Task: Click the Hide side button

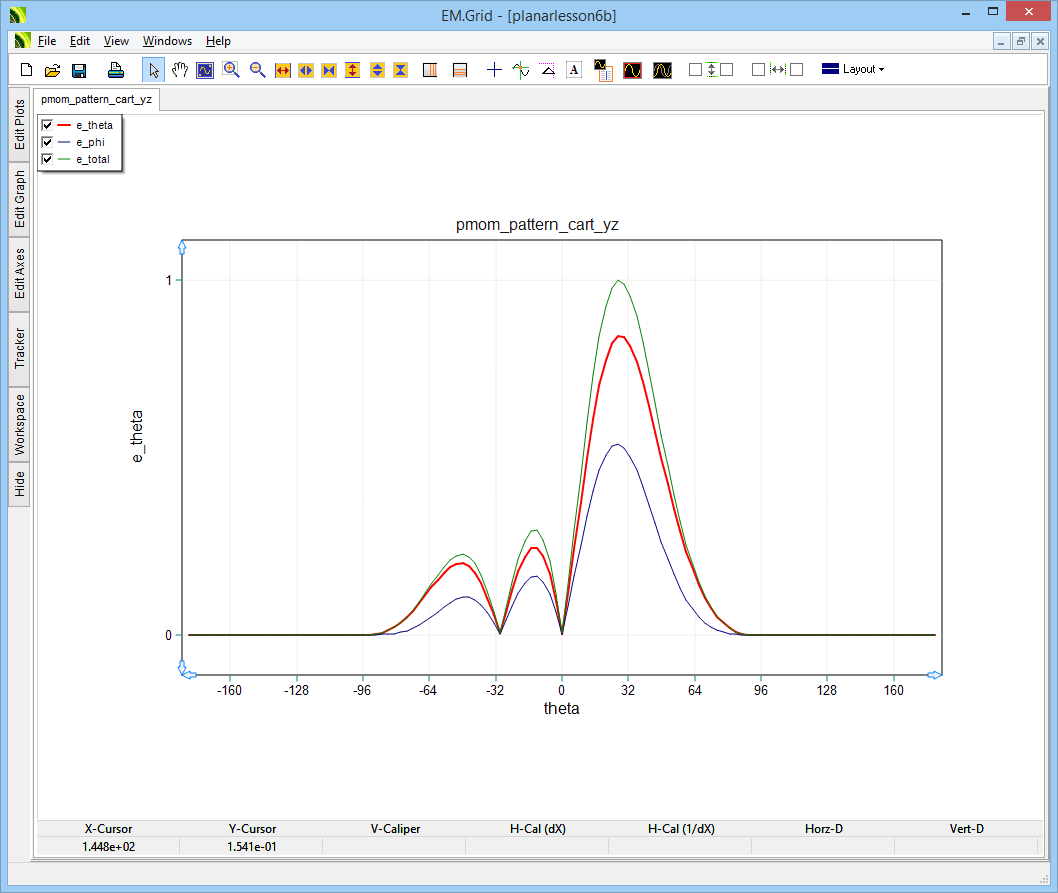Action: pyautogui.click(x=19, y=484)
